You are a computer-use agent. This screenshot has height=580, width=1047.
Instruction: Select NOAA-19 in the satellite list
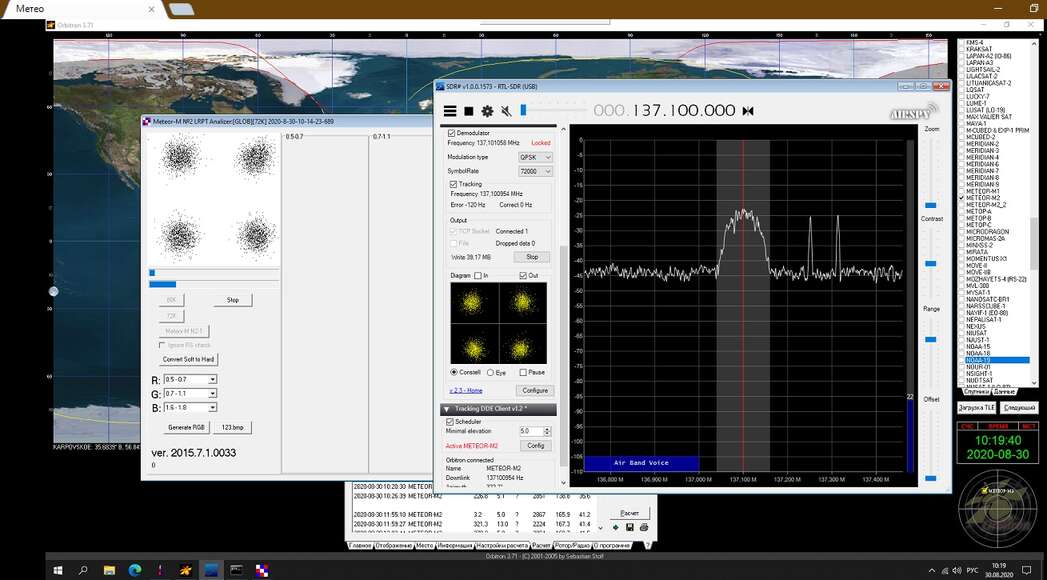click(997, 360)
